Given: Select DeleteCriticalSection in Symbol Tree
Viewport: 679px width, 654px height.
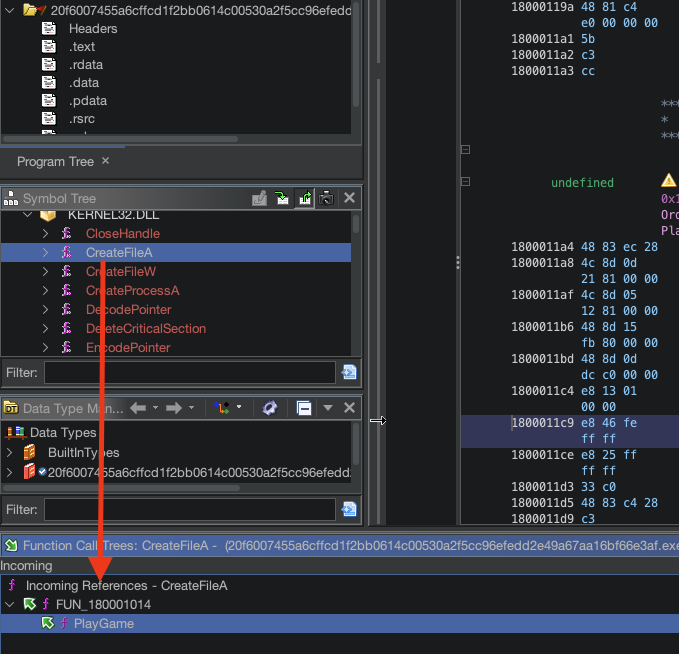Looking at the screenshot, I should point(146,329).
